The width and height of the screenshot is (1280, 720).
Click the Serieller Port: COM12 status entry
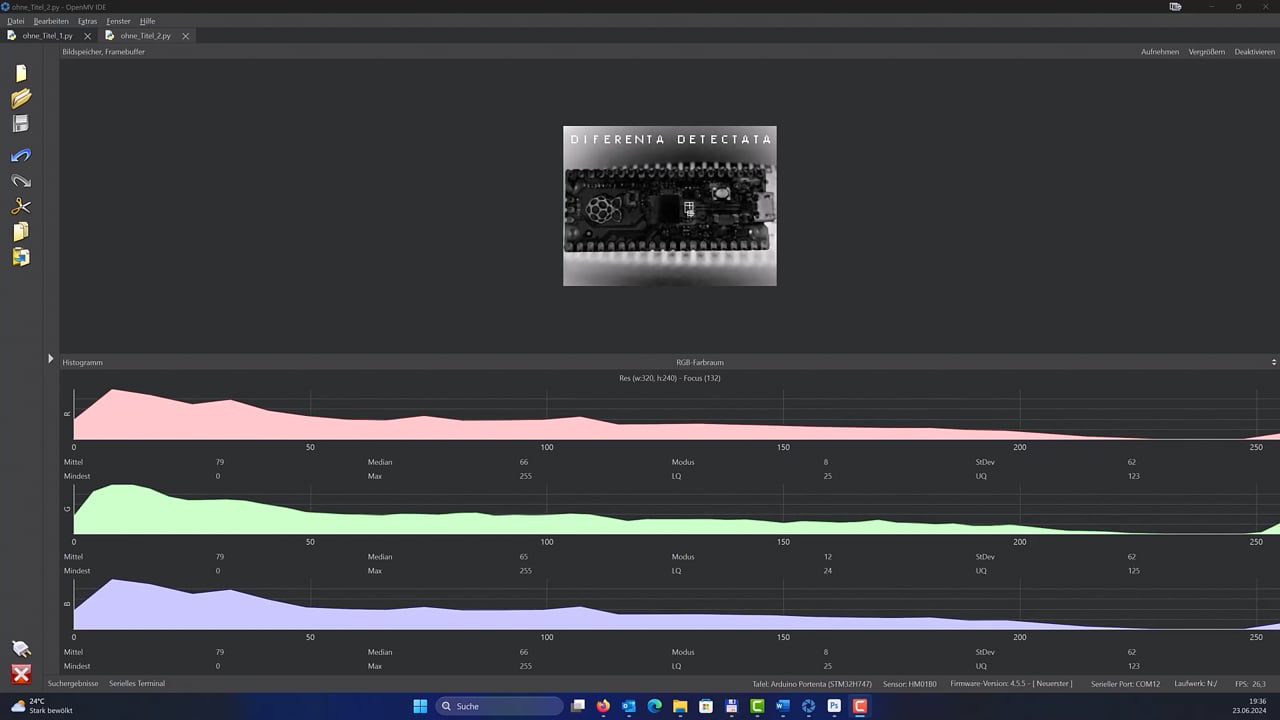[1125, 684]
